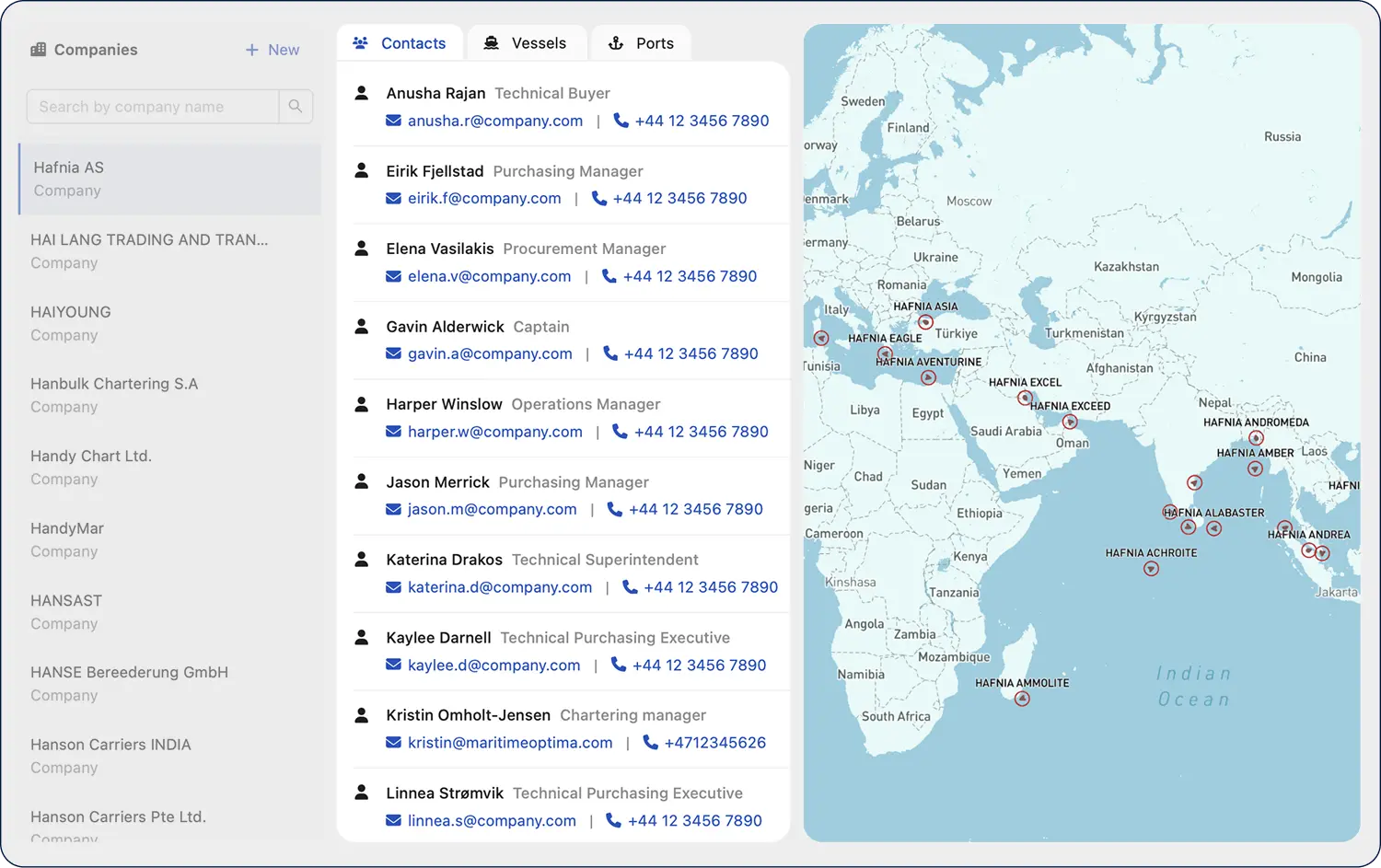Switch to the Vessels tab
The image size is (1381, 868).
click(x=527, y=43)
